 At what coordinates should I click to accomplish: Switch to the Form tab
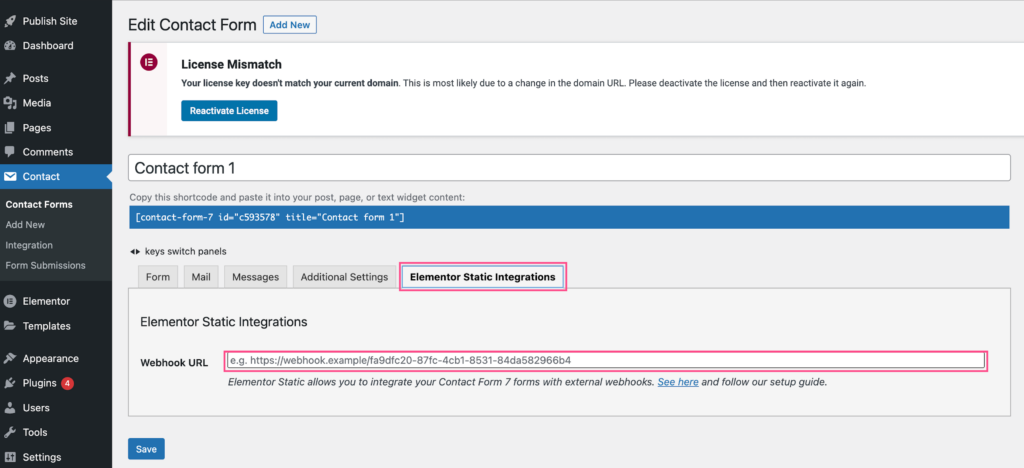[157, 277]
